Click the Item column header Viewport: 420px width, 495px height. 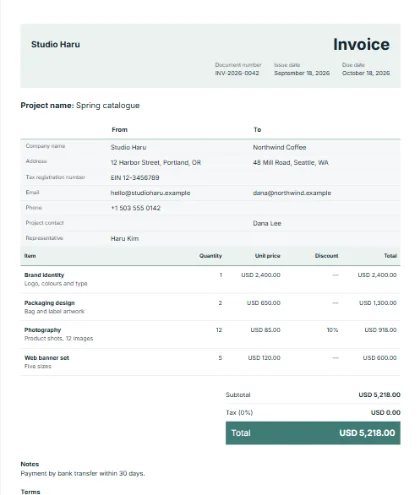[x=30, y=256]
